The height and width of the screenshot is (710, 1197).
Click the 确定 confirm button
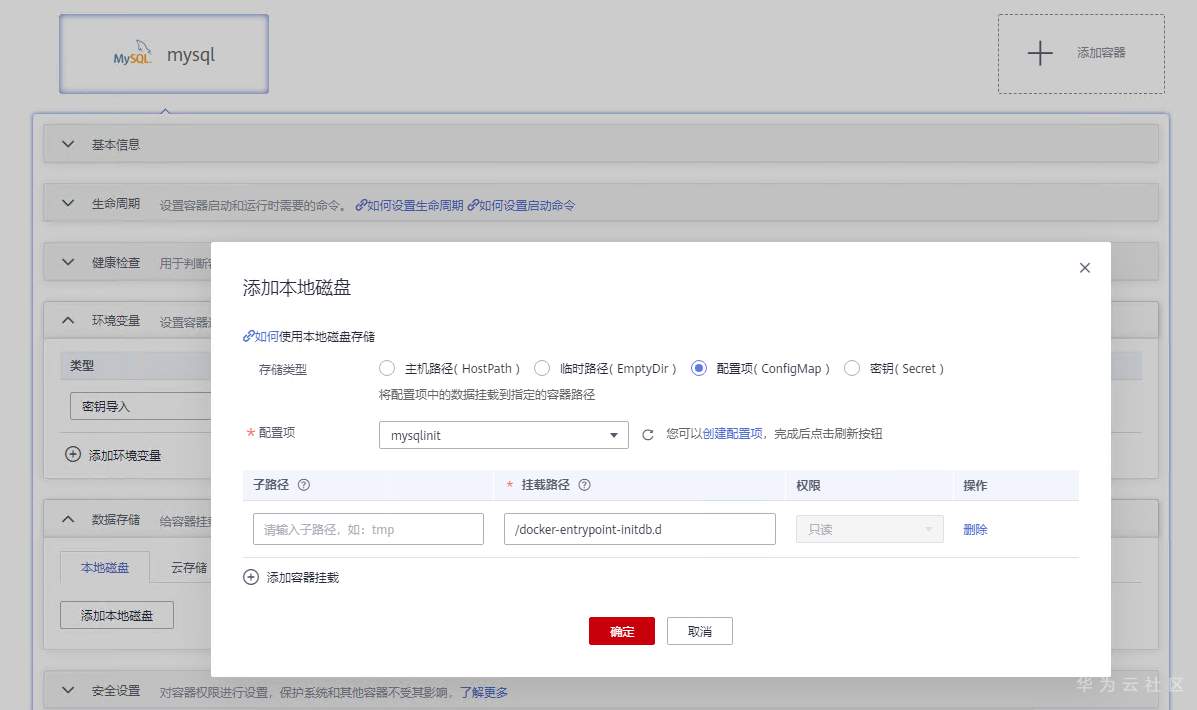pyautogui.click(x=621, y=631)
